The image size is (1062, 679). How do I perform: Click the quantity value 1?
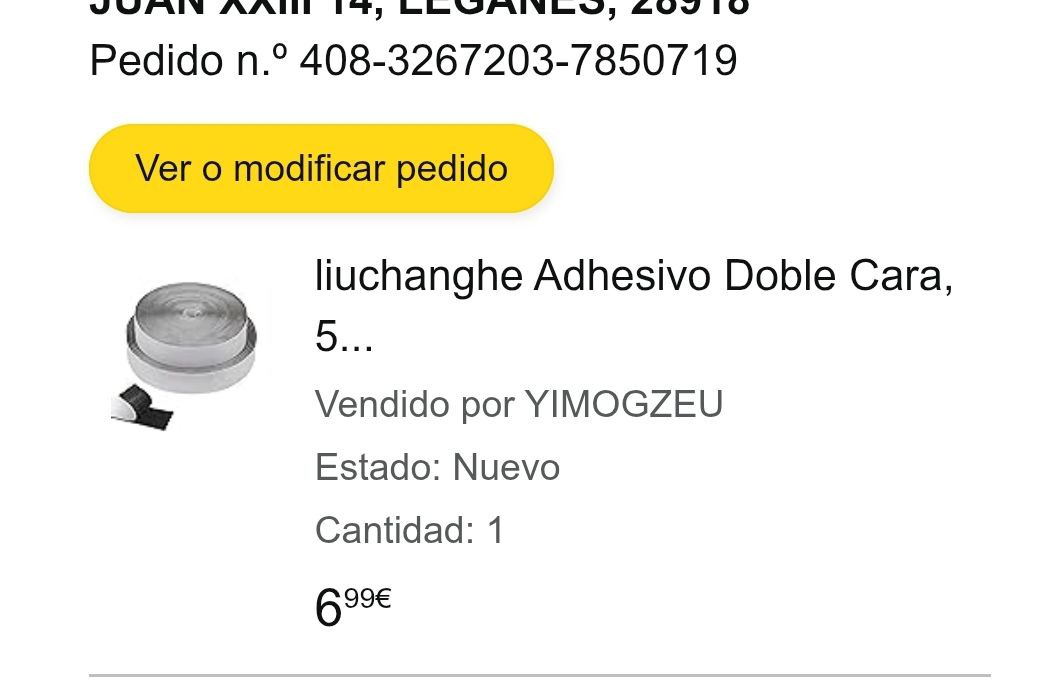(x=496, y=529)
